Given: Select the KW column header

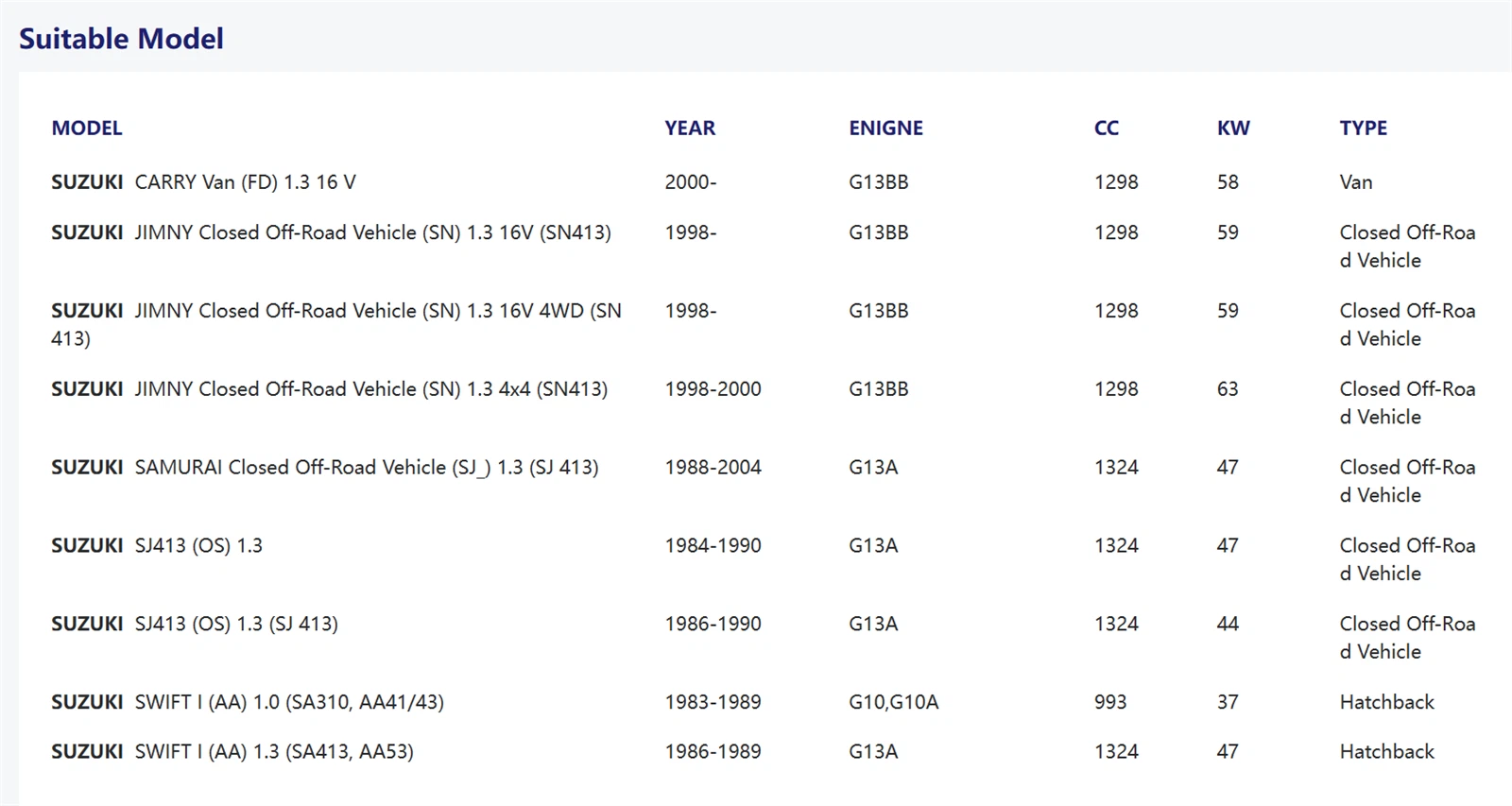Looking at the screenshot, I should click(1233, 129).
